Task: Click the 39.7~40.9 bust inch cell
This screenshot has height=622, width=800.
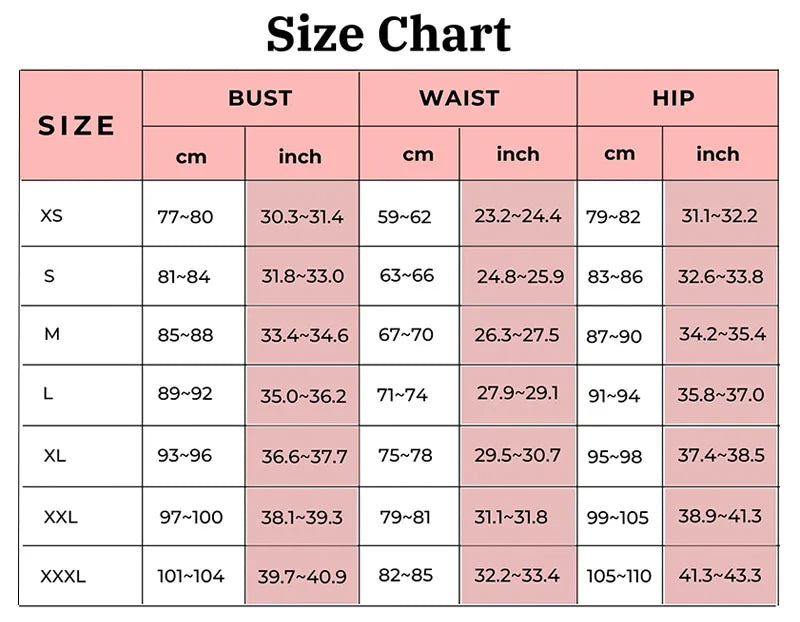Action: click(x=302, y=577)
